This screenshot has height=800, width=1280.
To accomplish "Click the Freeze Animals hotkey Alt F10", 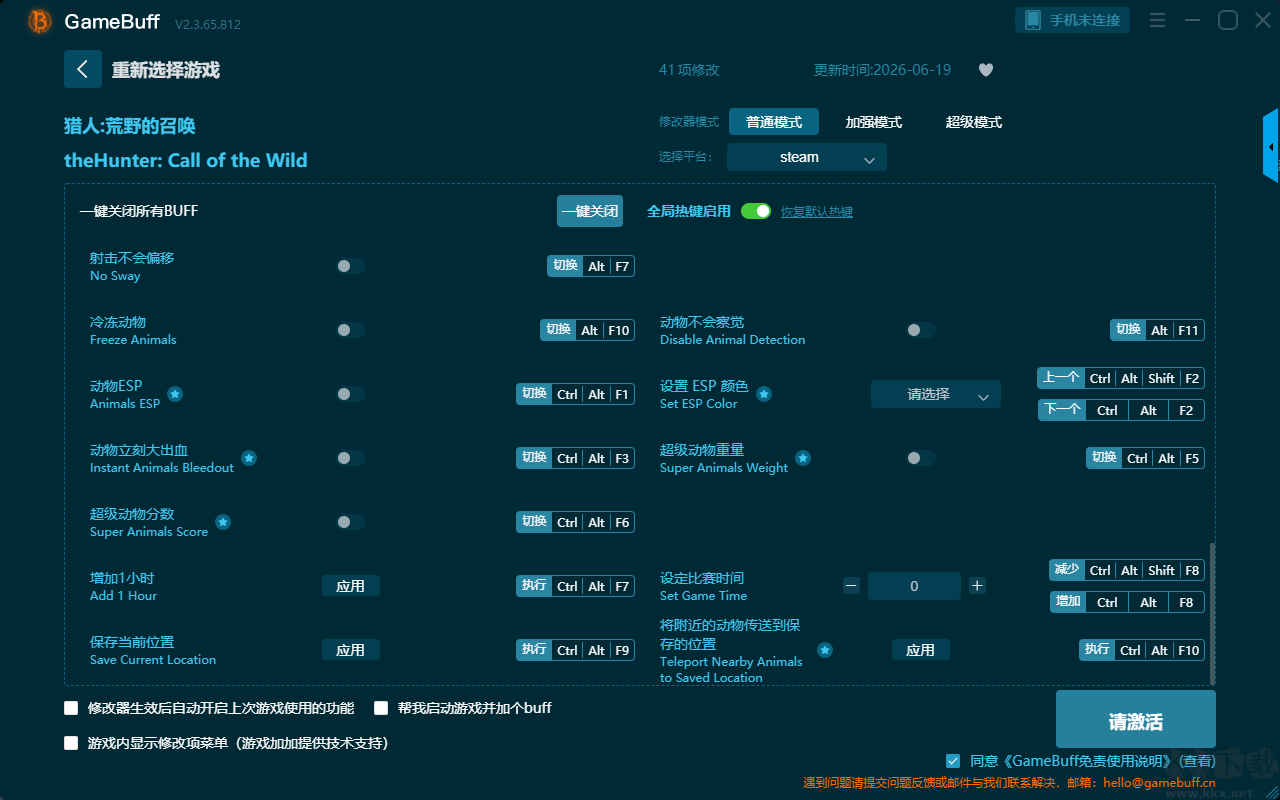I will point(587,330).
